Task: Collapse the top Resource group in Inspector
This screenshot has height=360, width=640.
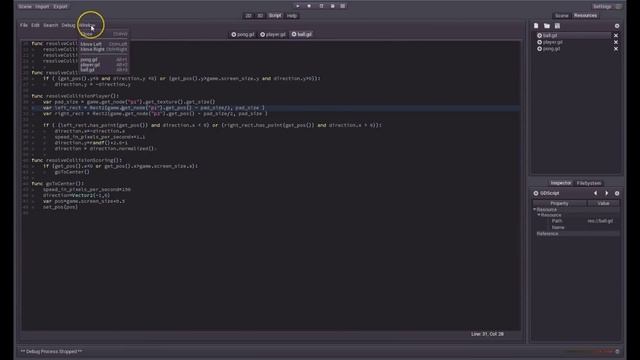Action: tap(535, 209)
